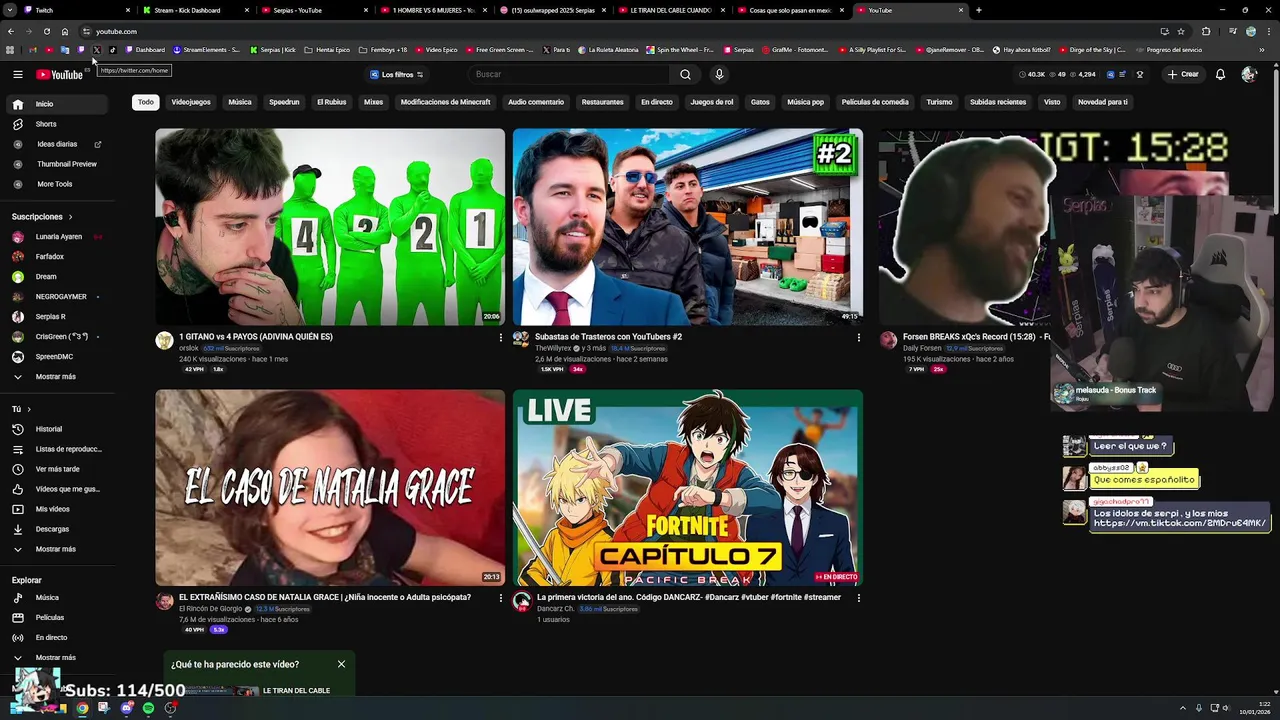Go to Inicio in the sidebar
The height and width of the screenshot is (720, 1280).
(x=58, y=104)
